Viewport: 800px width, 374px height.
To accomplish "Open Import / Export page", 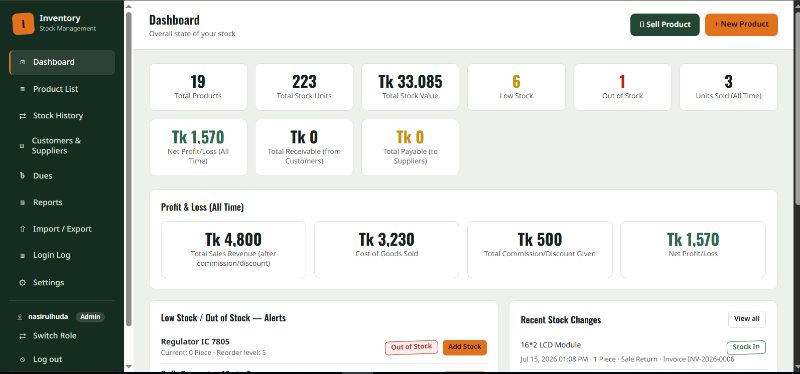I will [62, 229].
